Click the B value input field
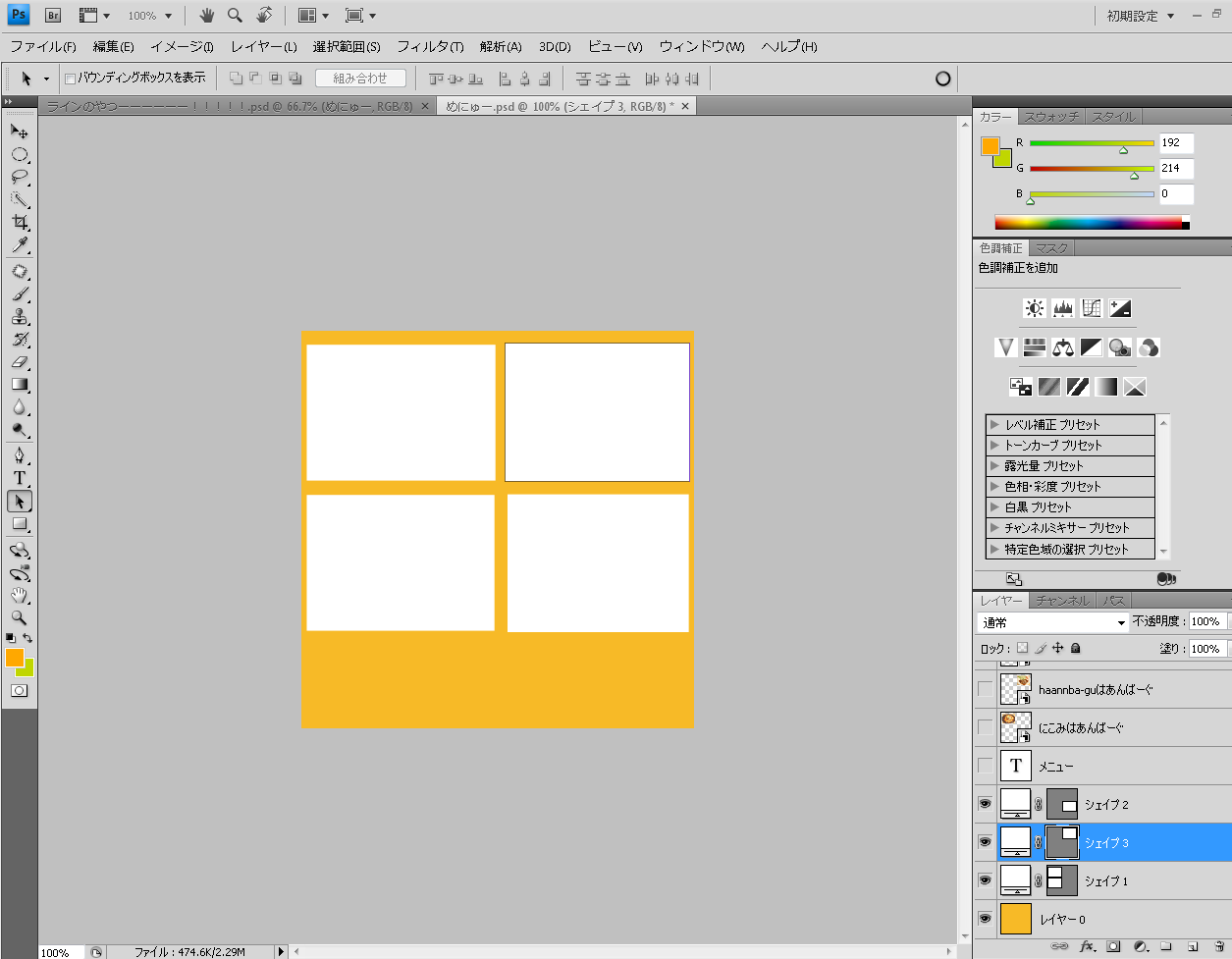 (x=1176, y=194)
